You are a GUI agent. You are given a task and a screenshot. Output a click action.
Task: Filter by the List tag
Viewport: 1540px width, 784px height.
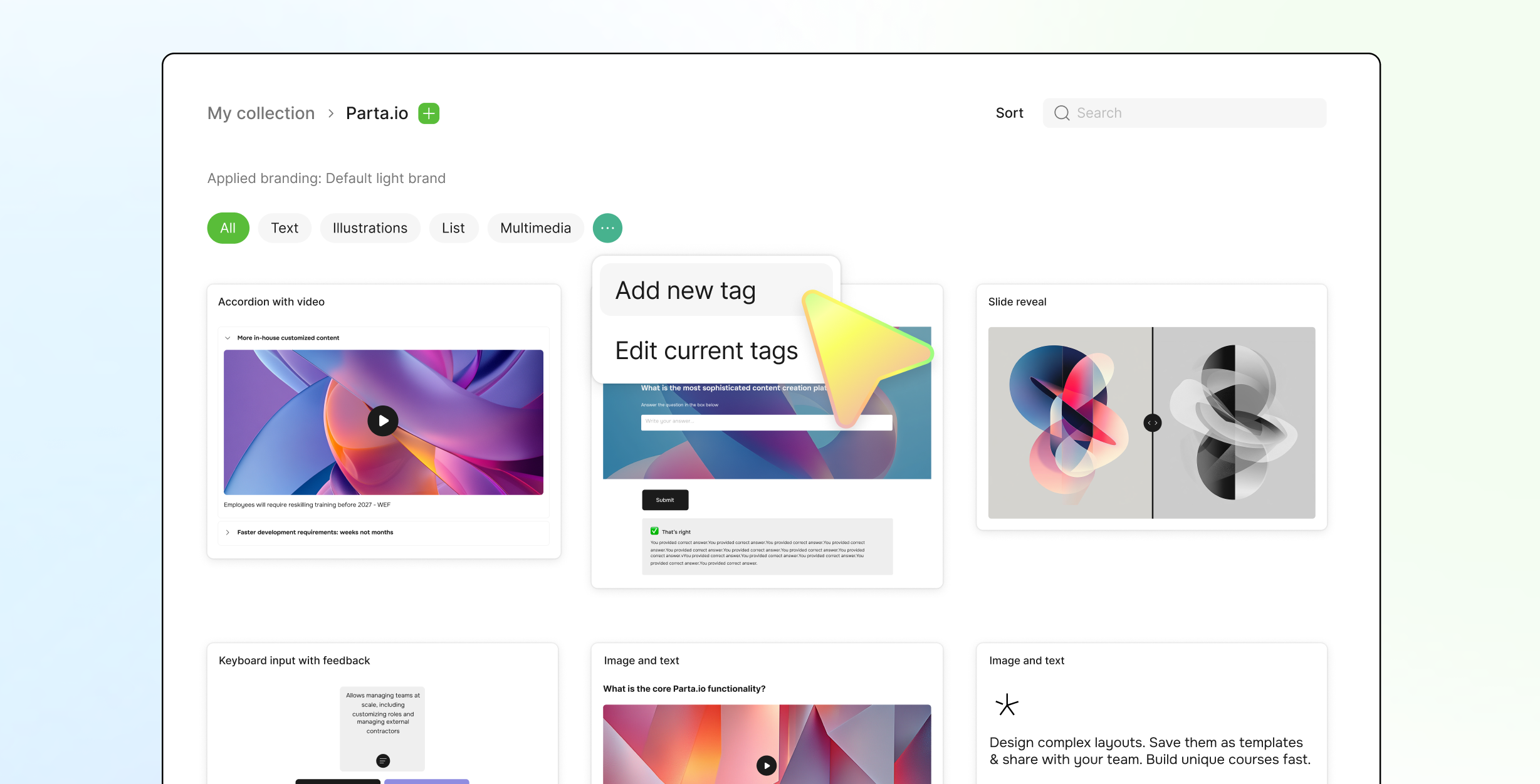point(453,228)
